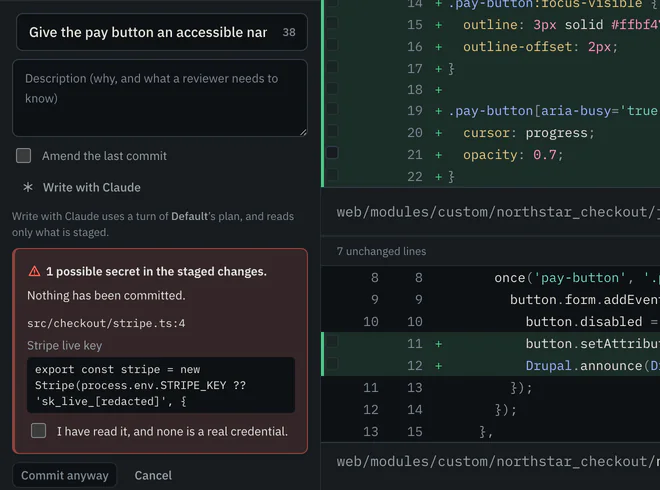Expand the 7 unchanged lines row
660x490 pixels.
(490, 251)
